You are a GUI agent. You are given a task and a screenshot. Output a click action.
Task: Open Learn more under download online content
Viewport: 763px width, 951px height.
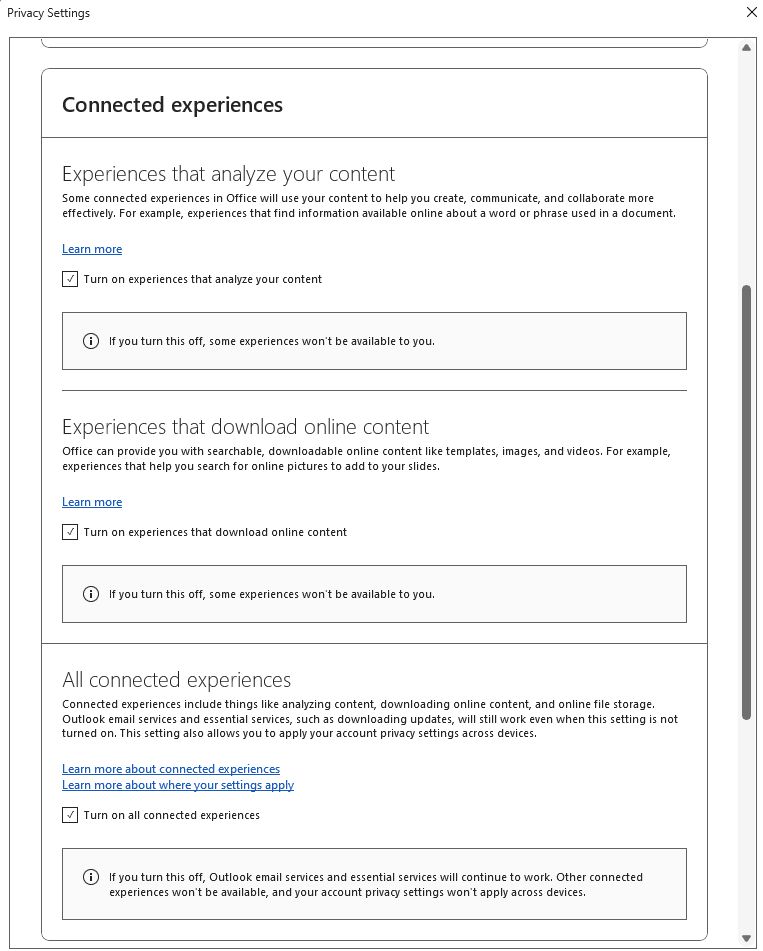92,501
